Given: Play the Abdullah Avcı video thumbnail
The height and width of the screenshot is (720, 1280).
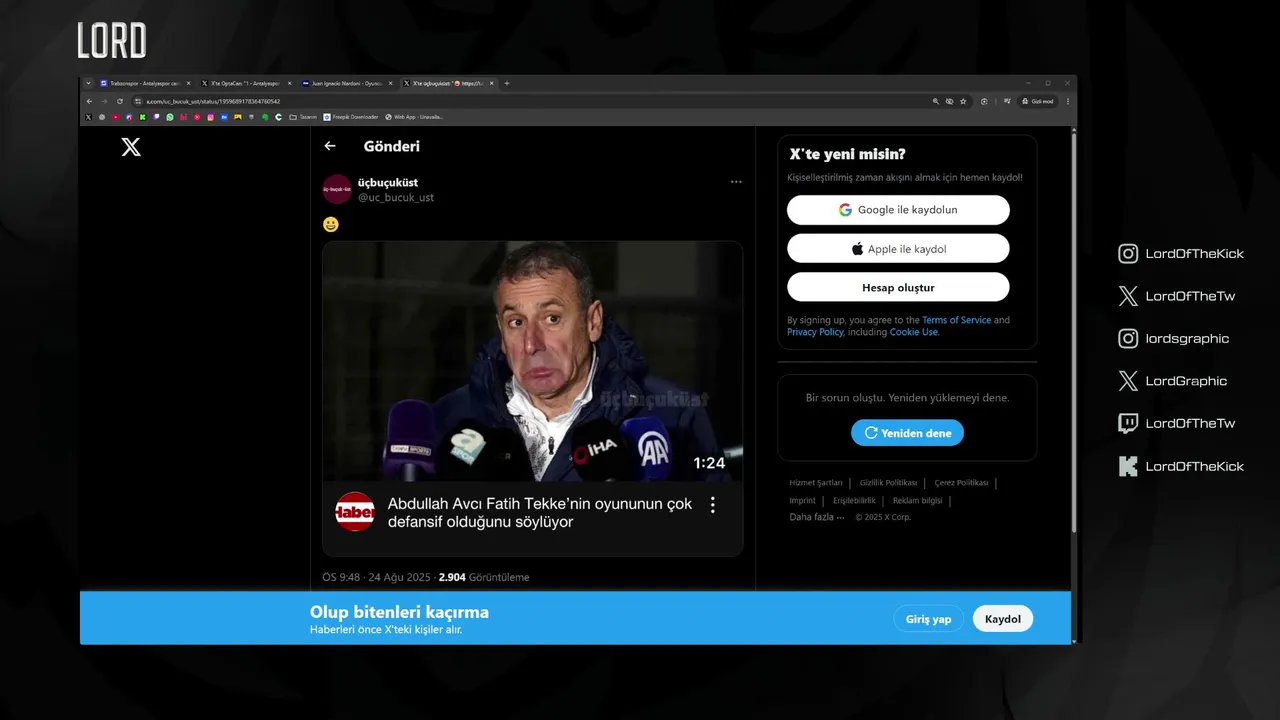Looking at the screenshot, I should (x=532, y=361).
